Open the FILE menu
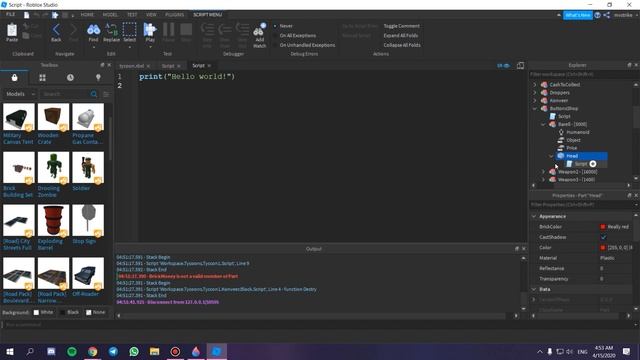The image size is (640, 360). point(10,15)
